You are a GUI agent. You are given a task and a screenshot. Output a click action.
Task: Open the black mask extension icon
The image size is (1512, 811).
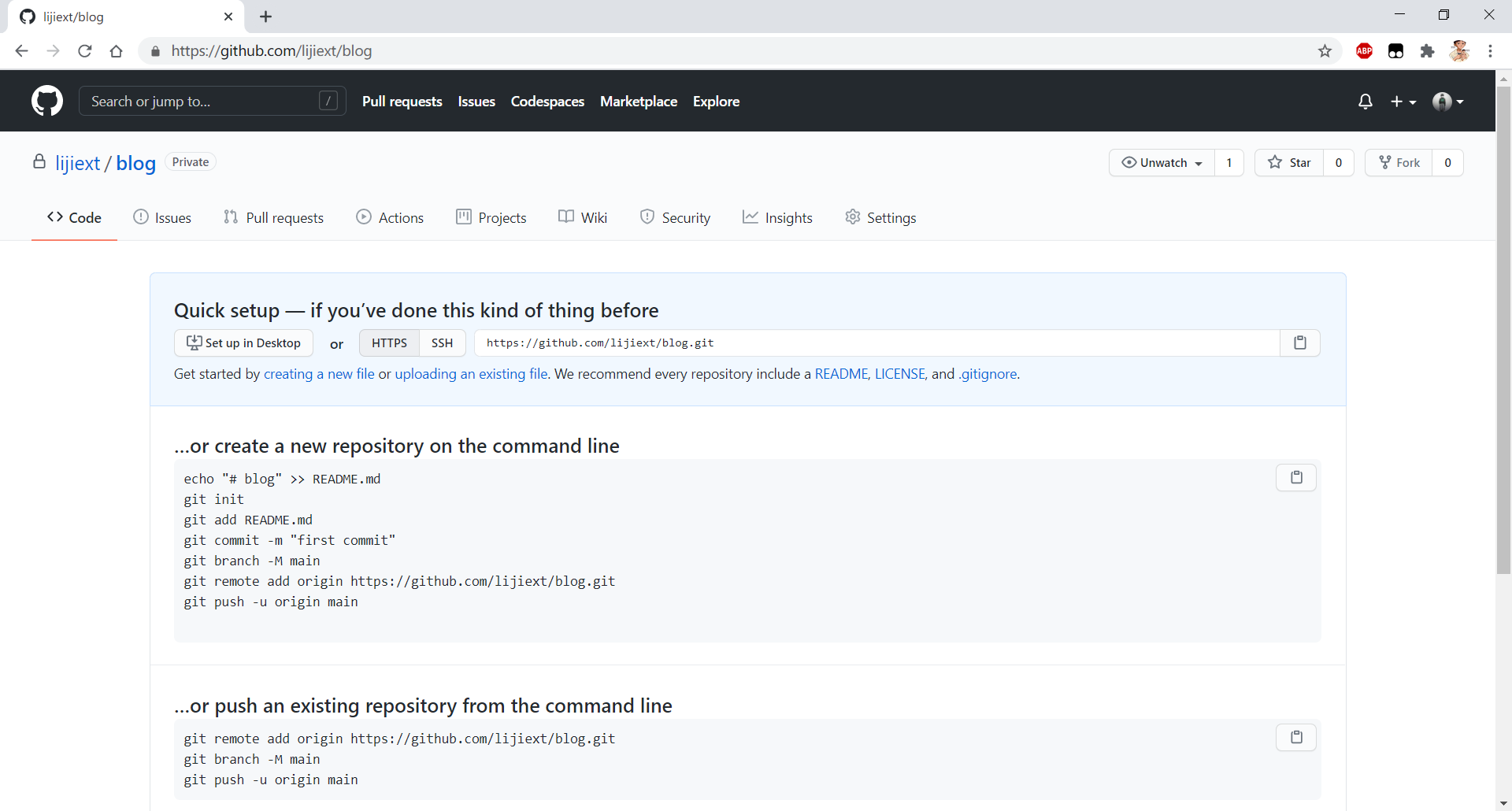[x=1395, y=51]
